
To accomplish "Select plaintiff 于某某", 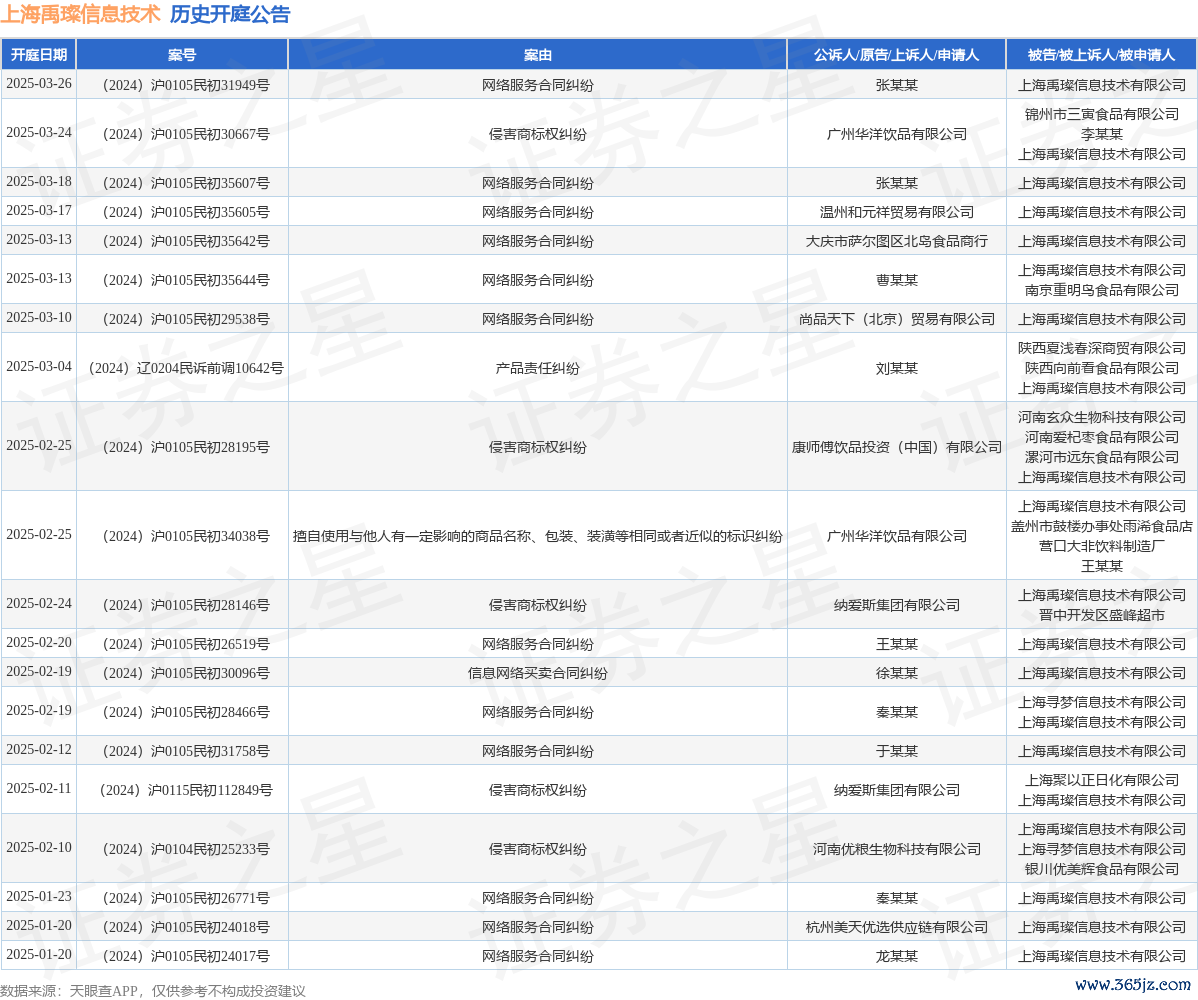I will click(897, 751).
